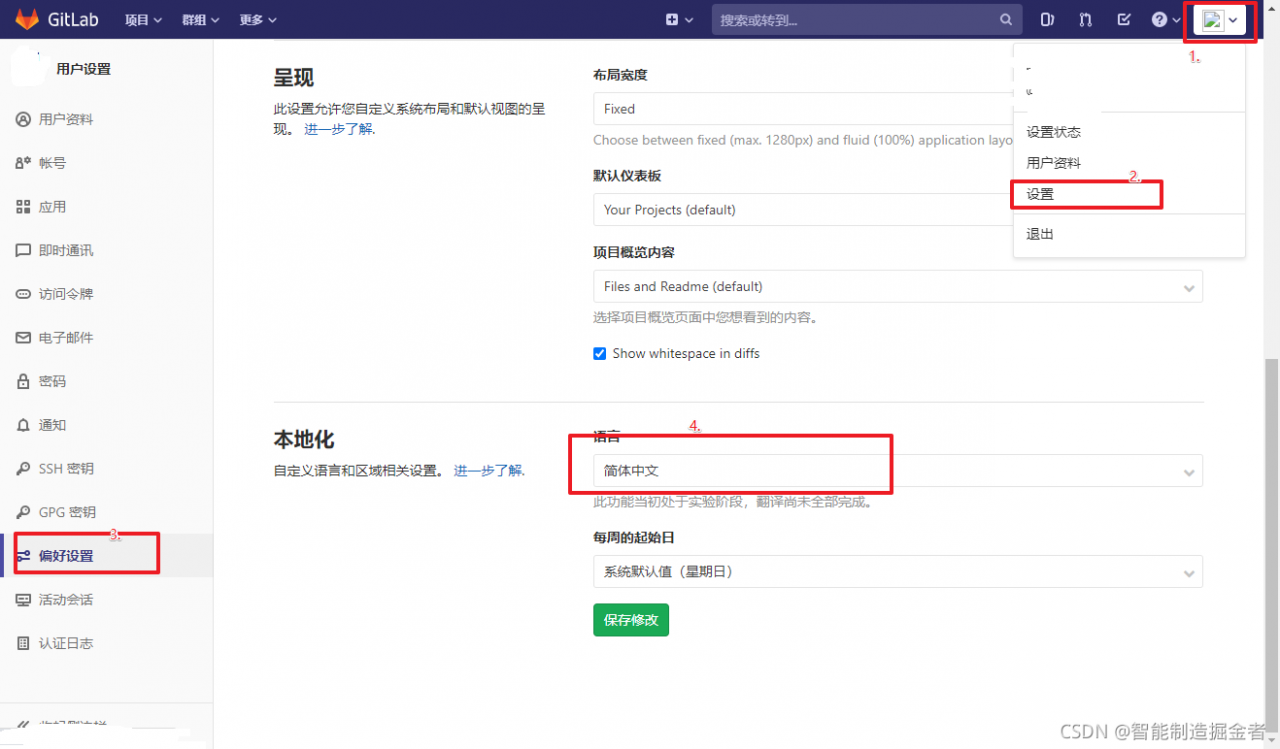The width and height of the screenshot is (1280, 749).
Task: Open SSH 密钥 in the sidebar
Action: pos(106,469)
